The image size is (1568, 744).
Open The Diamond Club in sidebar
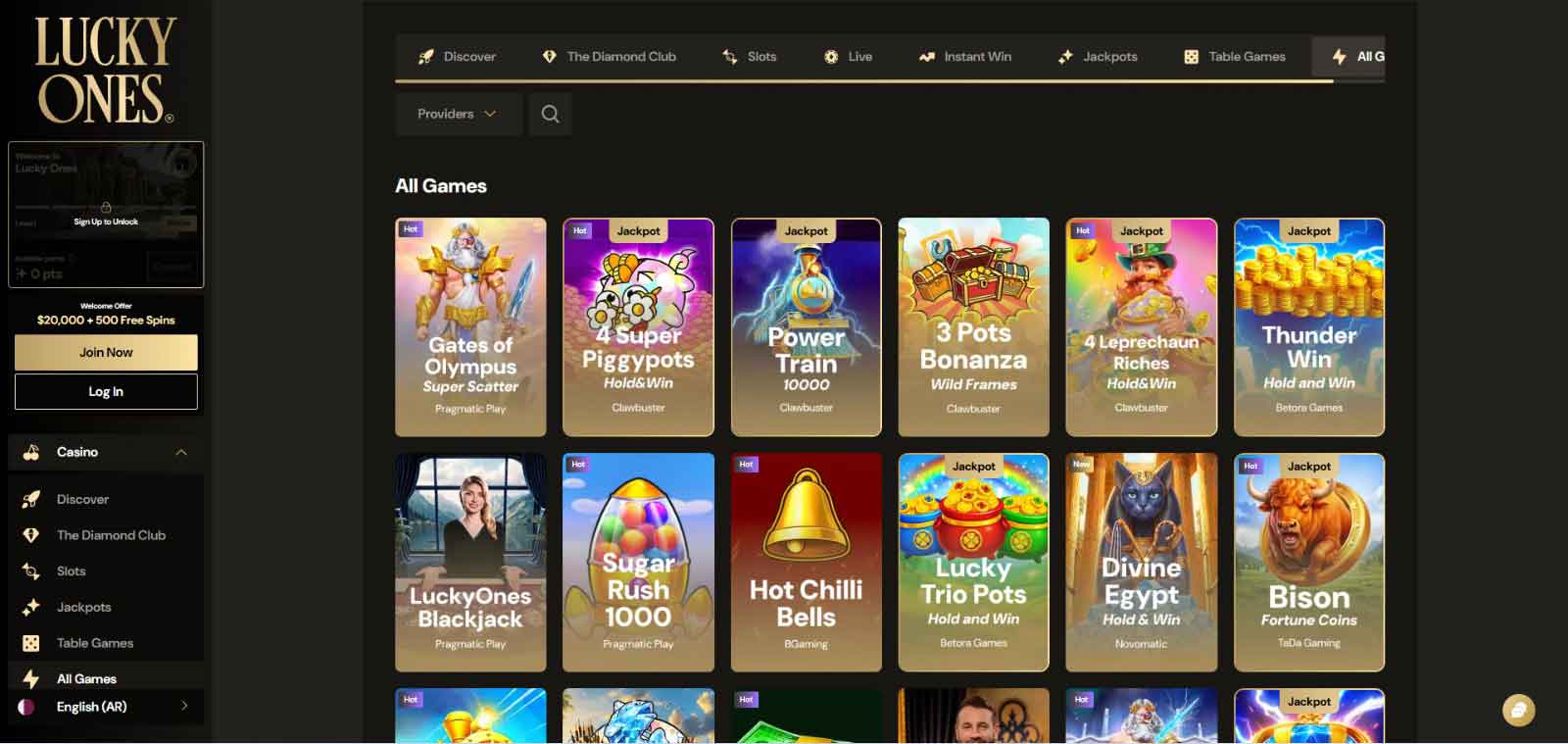(106, 535)
